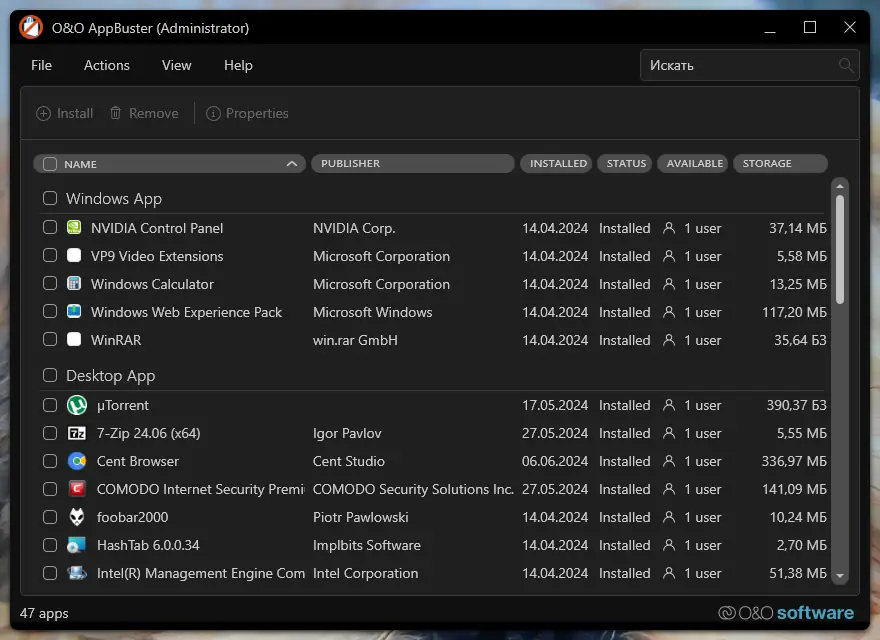
Task: Click the 7-Zip app icon
Action: (x=77, y=433)
